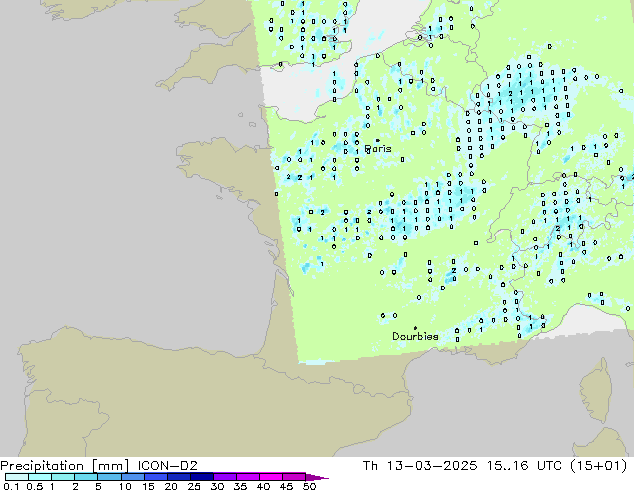This screenshot has height=490, width=634.
Task: Click the date 'Th 13-03-2025'
Action: click(x=420, y=466)
